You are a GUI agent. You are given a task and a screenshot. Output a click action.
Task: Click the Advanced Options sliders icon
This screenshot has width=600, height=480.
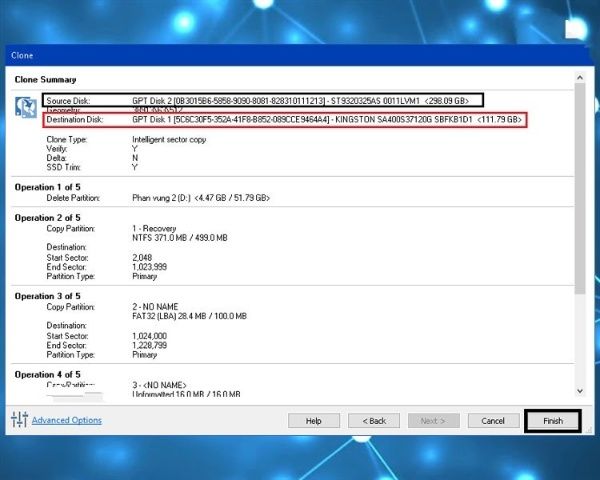click(x=19, y=419)
